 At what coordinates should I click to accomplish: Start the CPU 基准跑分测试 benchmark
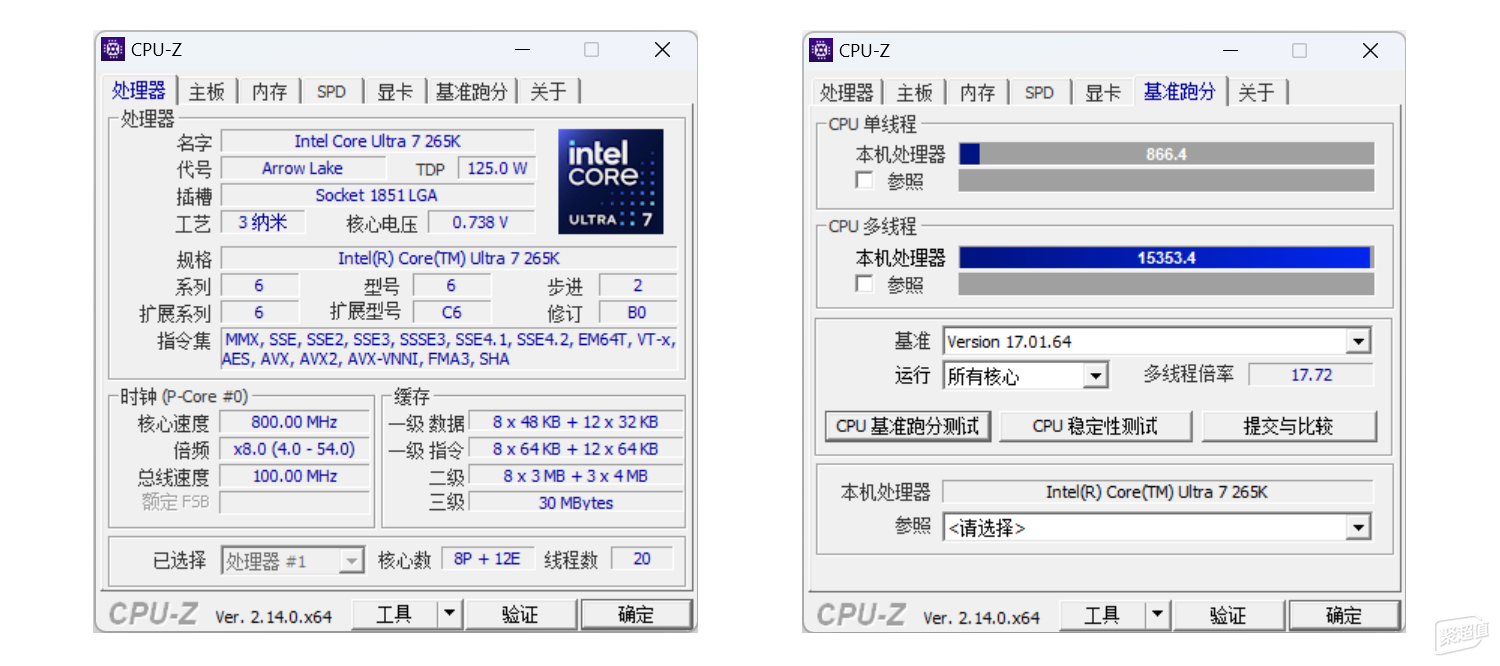click(x=907, y=426)
